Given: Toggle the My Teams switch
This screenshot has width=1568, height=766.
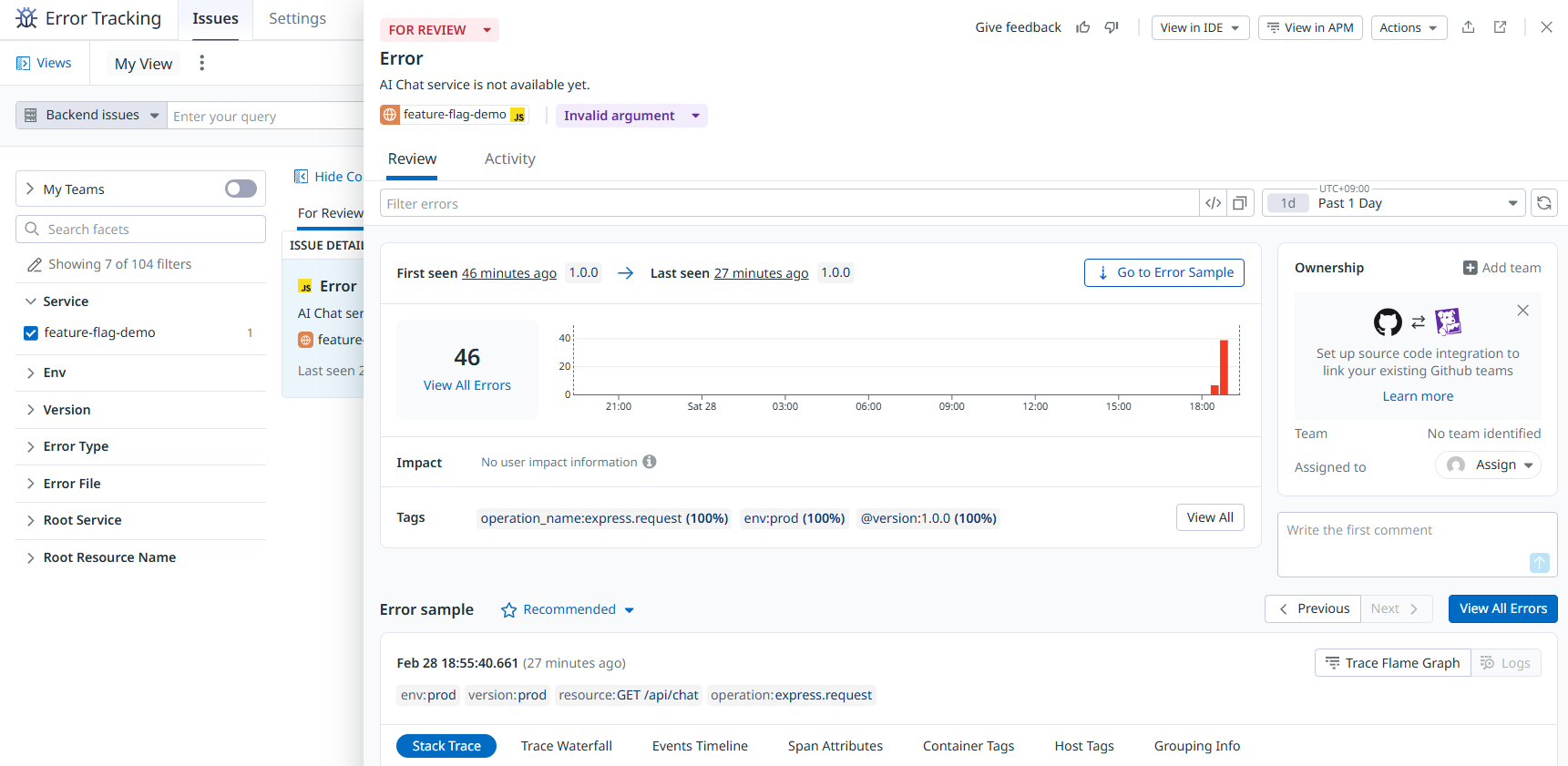Looking at the screenshot, I should click(241, 189).
